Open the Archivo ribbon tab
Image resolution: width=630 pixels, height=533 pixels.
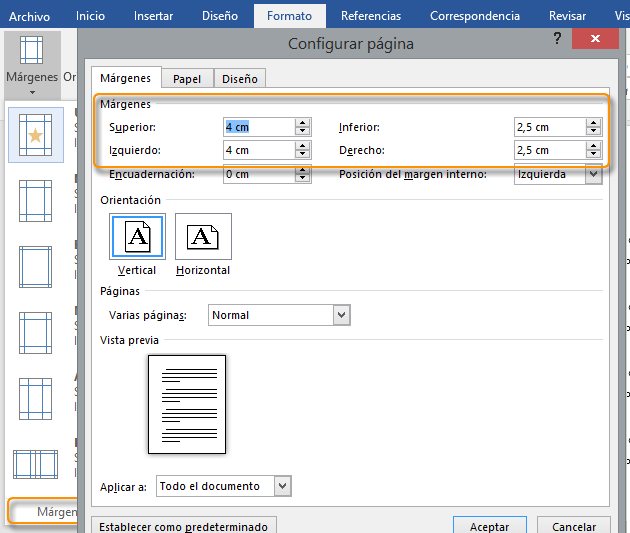[29, 16]
